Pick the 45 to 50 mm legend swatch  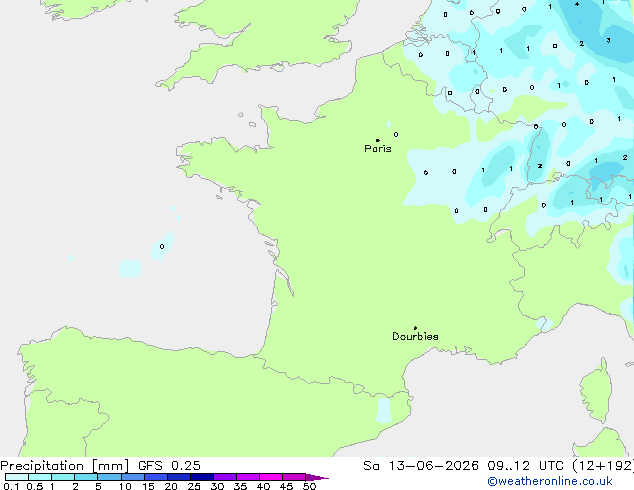pos(294,477)
